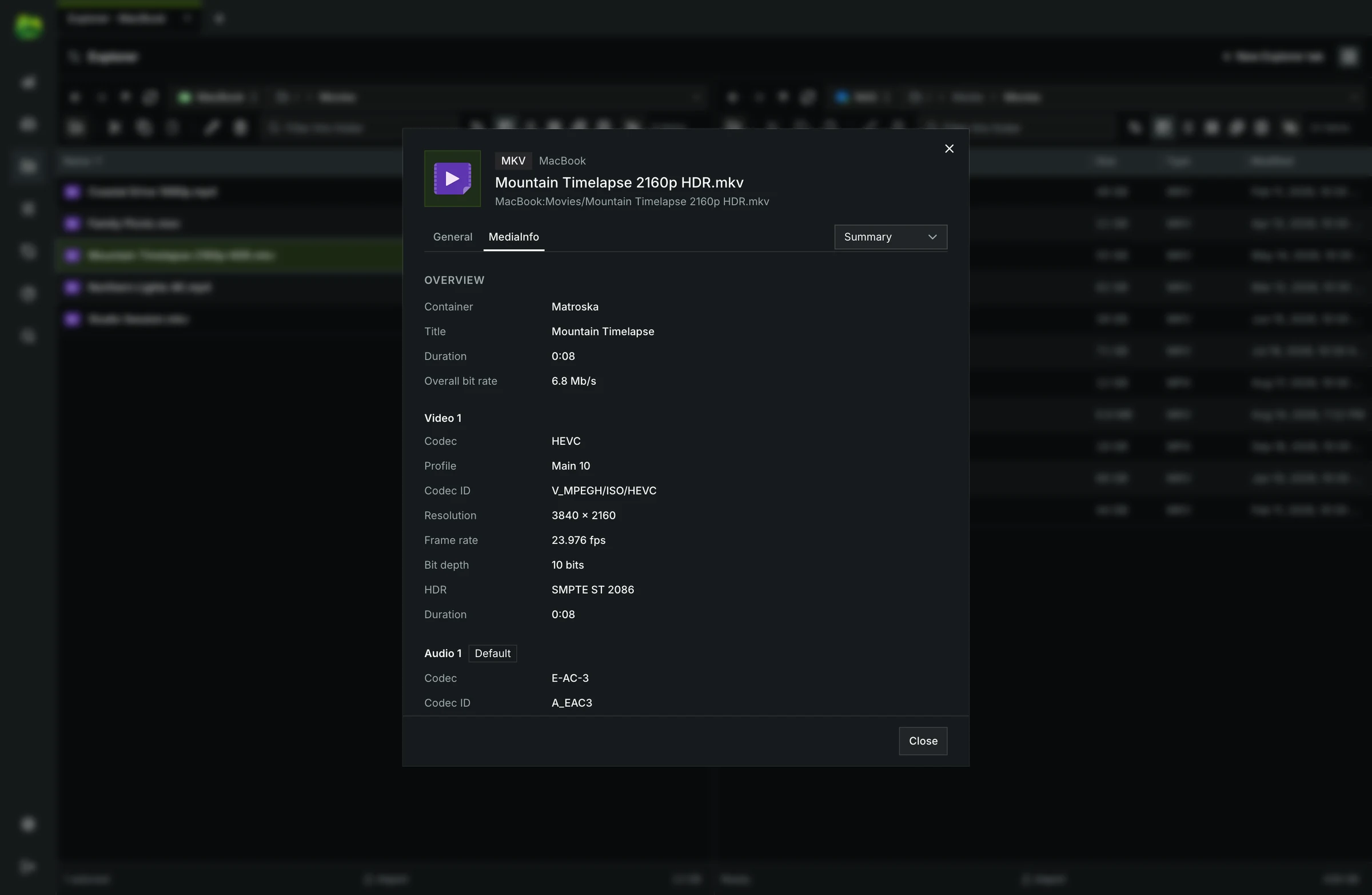Click the A_EAC3 codec ID value
The width and height of the screenshot is (1372, 895).
click(x=571, y=703)
